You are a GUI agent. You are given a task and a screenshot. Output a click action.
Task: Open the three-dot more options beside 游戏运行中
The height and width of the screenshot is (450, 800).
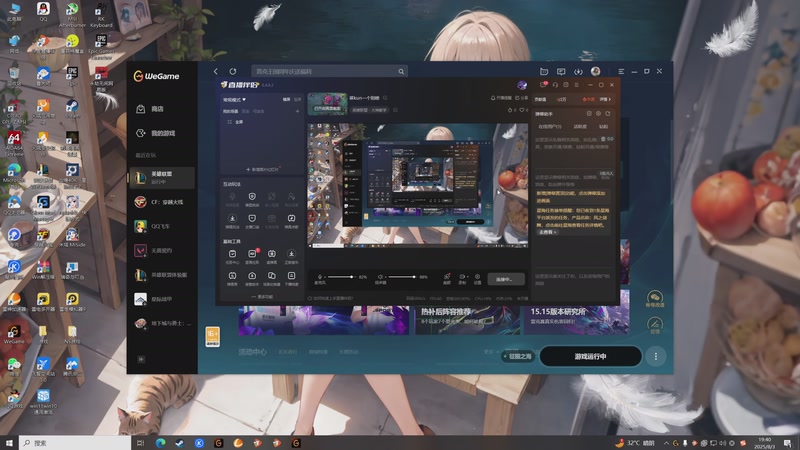(x=656, y=356)
